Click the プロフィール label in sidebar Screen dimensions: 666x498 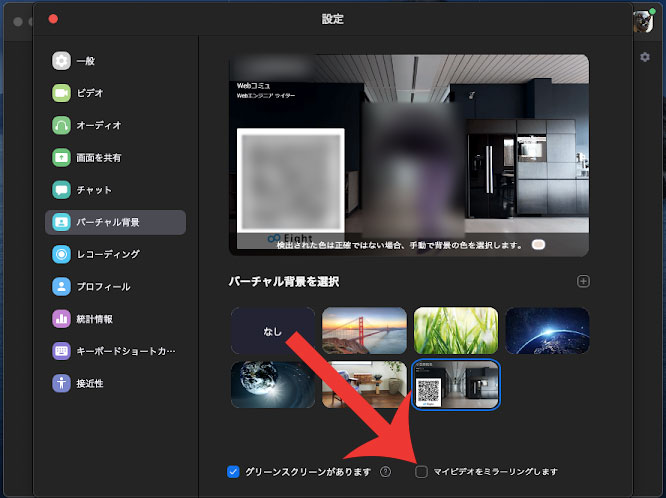103,287
